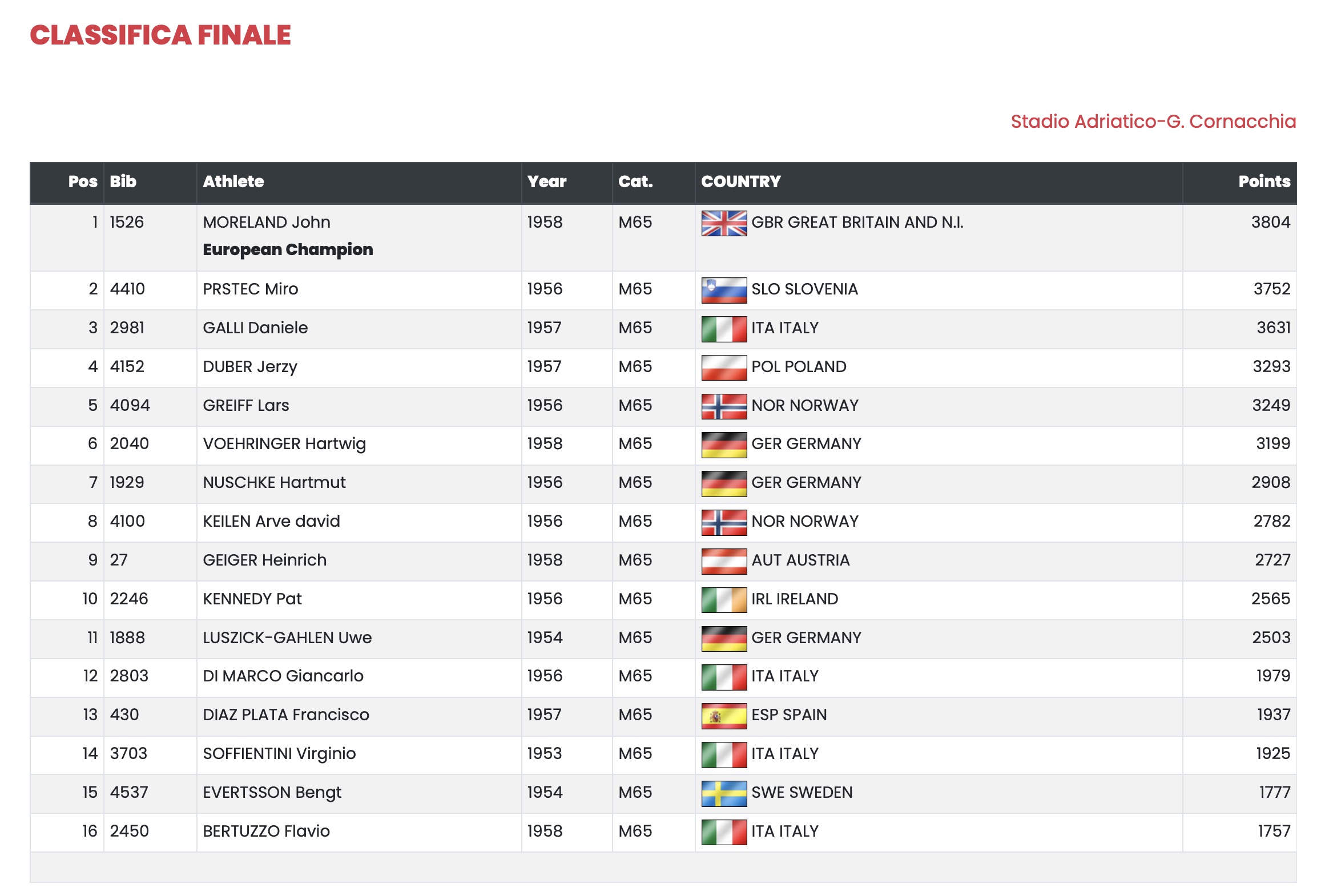Click the COUNTRY column header
Image resolution: width=1329 pixels, height=896 pixels.
tap(740, 181)
